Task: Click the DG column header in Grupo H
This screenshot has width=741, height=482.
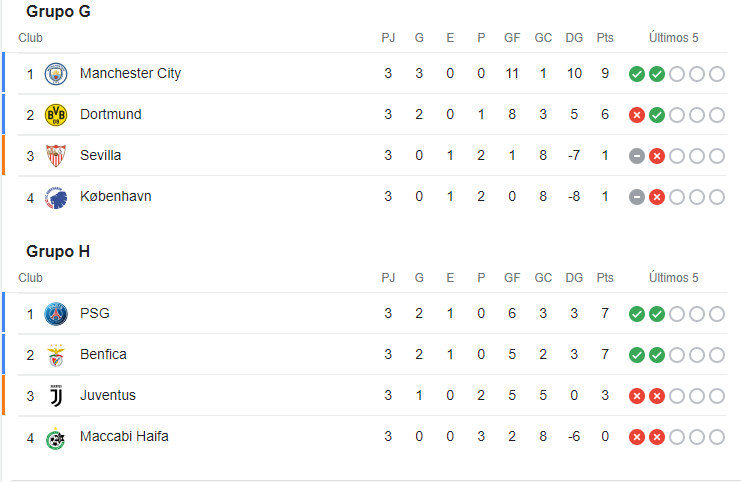Action: coord(574,278)
